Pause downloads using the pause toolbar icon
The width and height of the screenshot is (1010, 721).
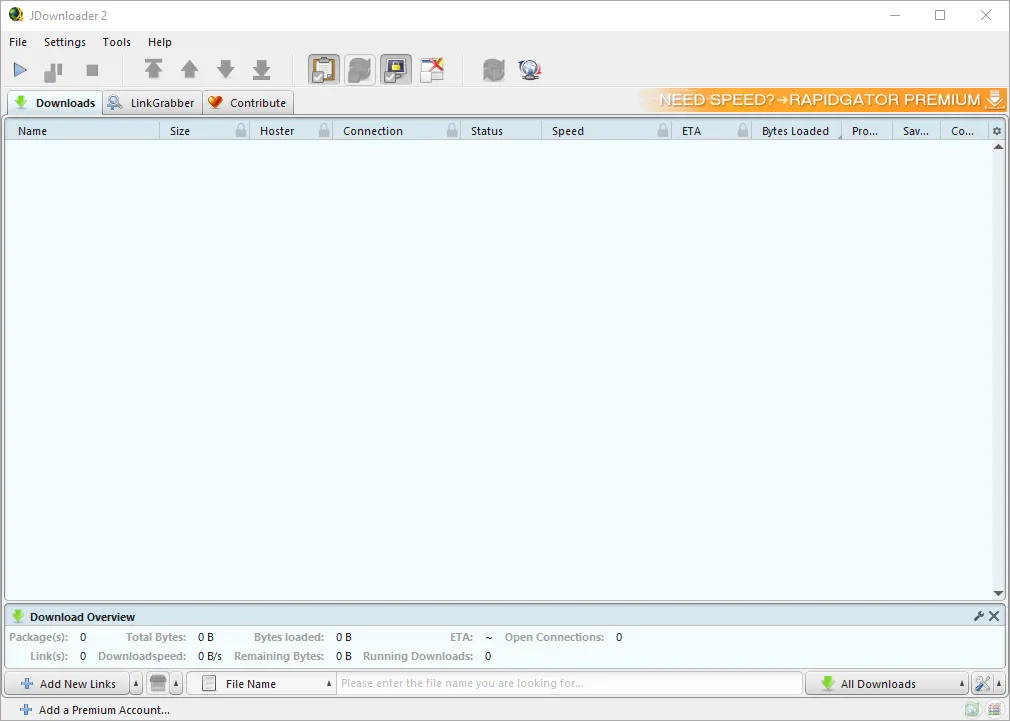pyautogui.click(x=53, y=71)
